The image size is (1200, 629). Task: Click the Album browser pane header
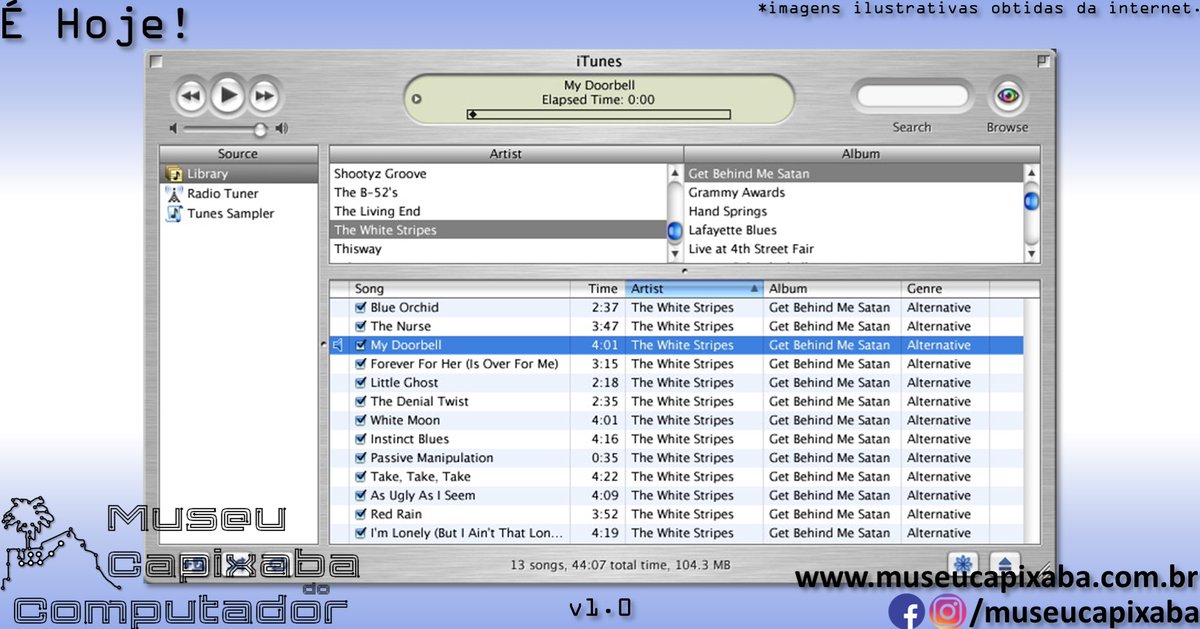click(x=861, y=154)
